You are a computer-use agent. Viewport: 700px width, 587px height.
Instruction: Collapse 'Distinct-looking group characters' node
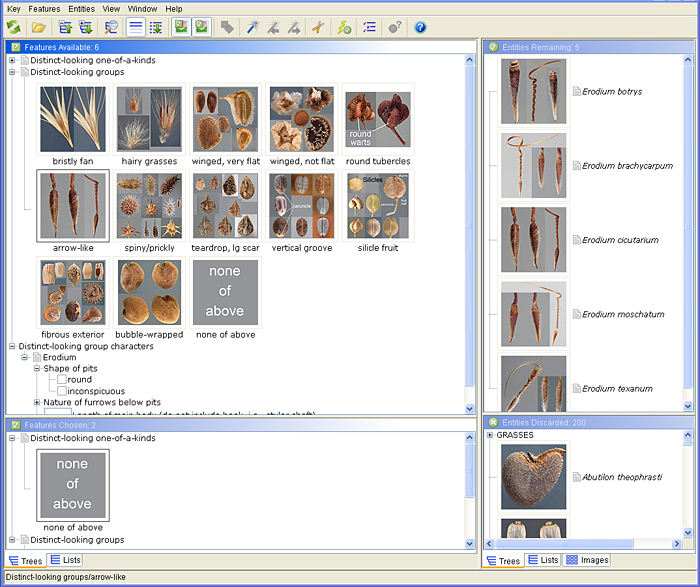click(12, 346)
